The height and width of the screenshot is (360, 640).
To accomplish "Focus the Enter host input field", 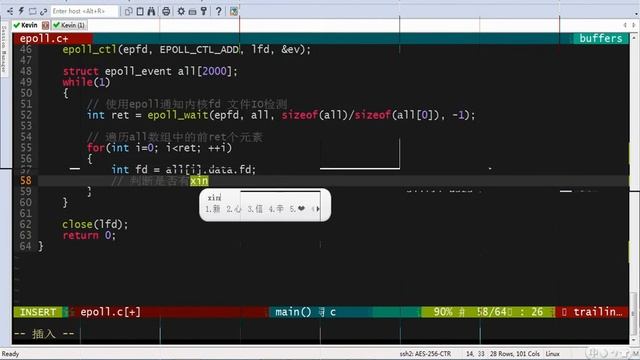I will 84,11.
